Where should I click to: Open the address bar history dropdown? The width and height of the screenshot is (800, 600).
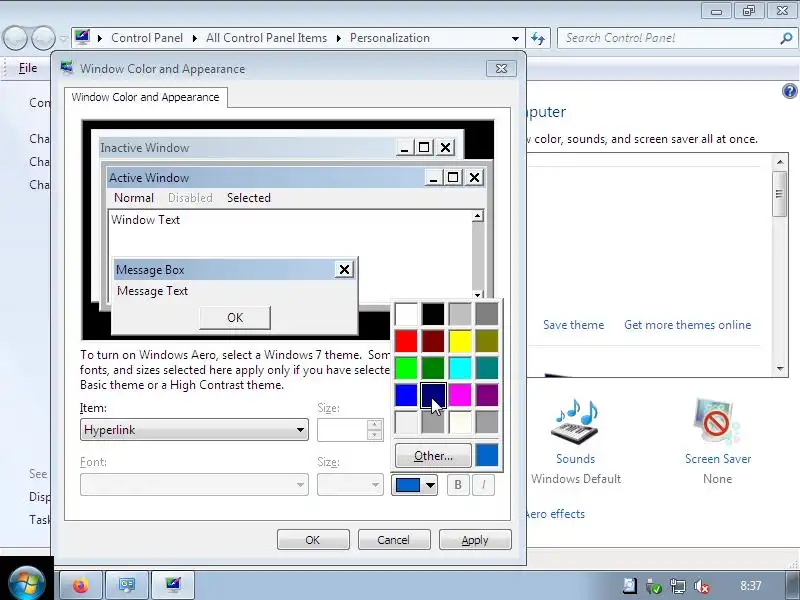[515, 38]
